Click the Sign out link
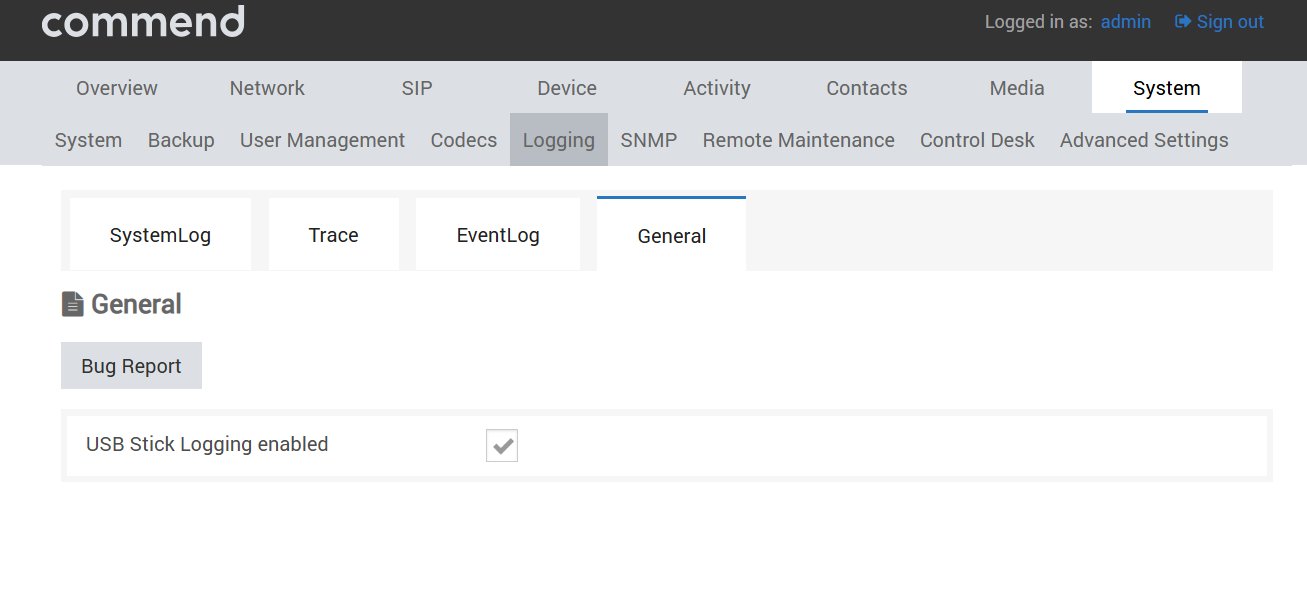The image size is (1307, 597). click(x=1219, y=21)
